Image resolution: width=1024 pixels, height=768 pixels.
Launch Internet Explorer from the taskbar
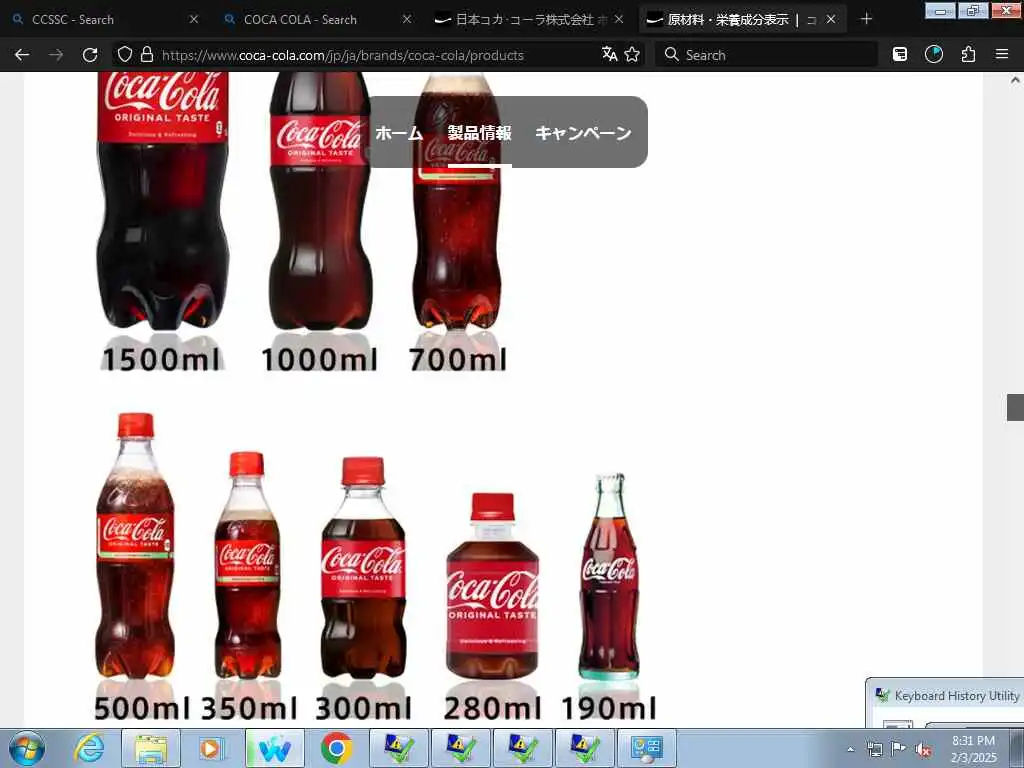coord(89,748)
